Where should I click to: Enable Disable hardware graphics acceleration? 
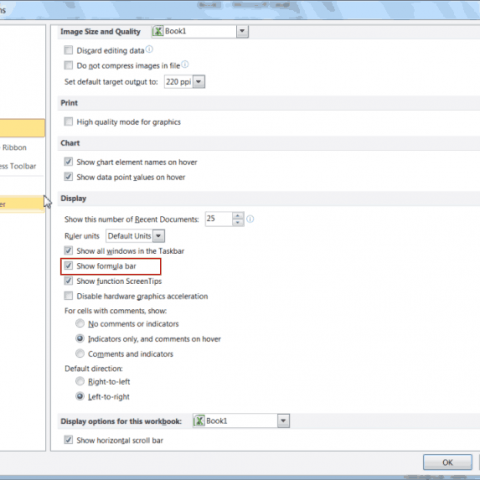click(68, 296)
